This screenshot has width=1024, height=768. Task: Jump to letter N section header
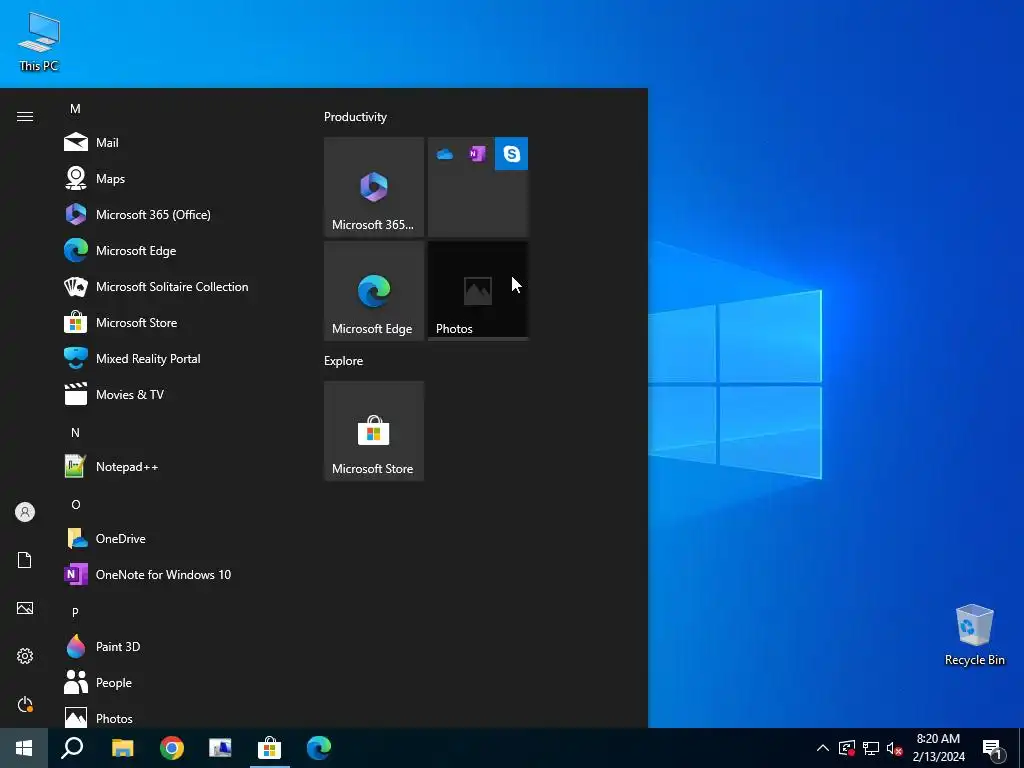[x=75, y=432]
